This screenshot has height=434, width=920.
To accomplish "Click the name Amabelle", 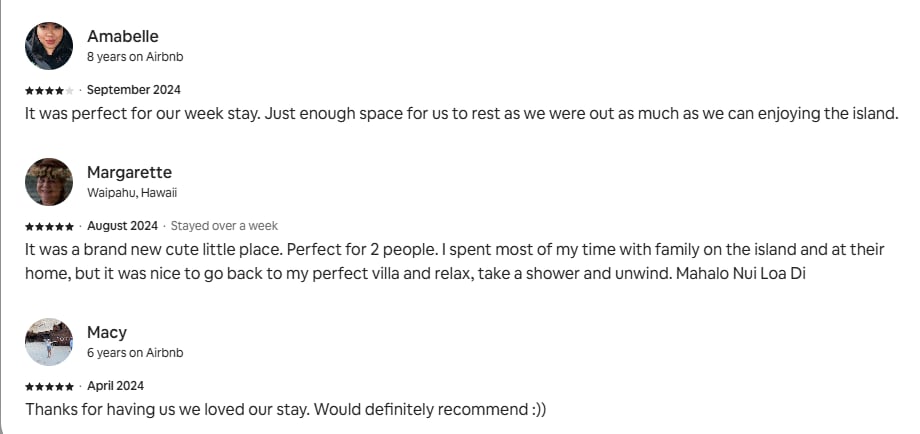I will tap(123, 37).
